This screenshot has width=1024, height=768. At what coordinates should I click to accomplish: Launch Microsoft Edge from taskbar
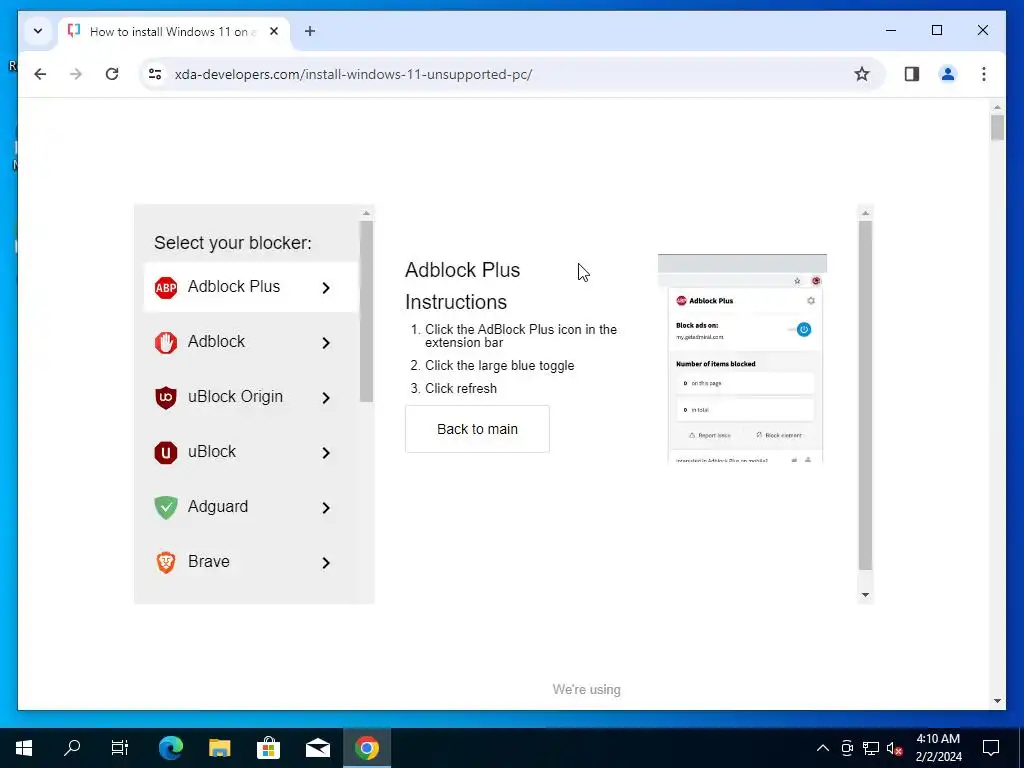point(171,748)
